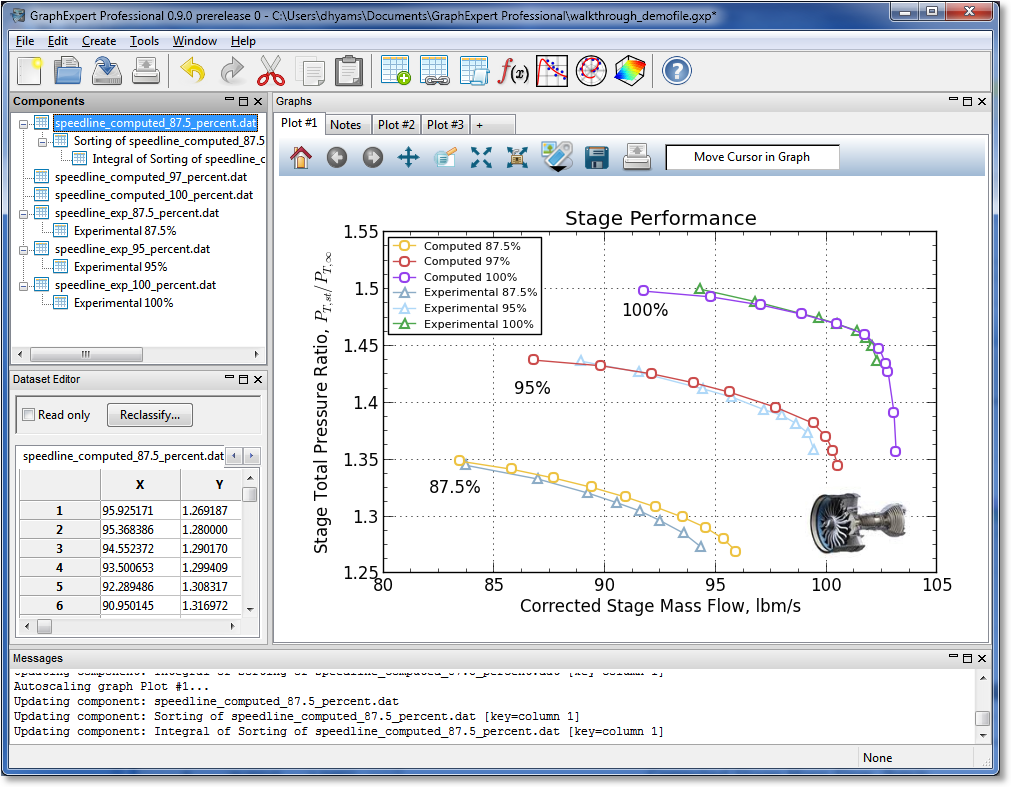Create a 2D XY graph

pyautogui.click(x=552, y=71)
